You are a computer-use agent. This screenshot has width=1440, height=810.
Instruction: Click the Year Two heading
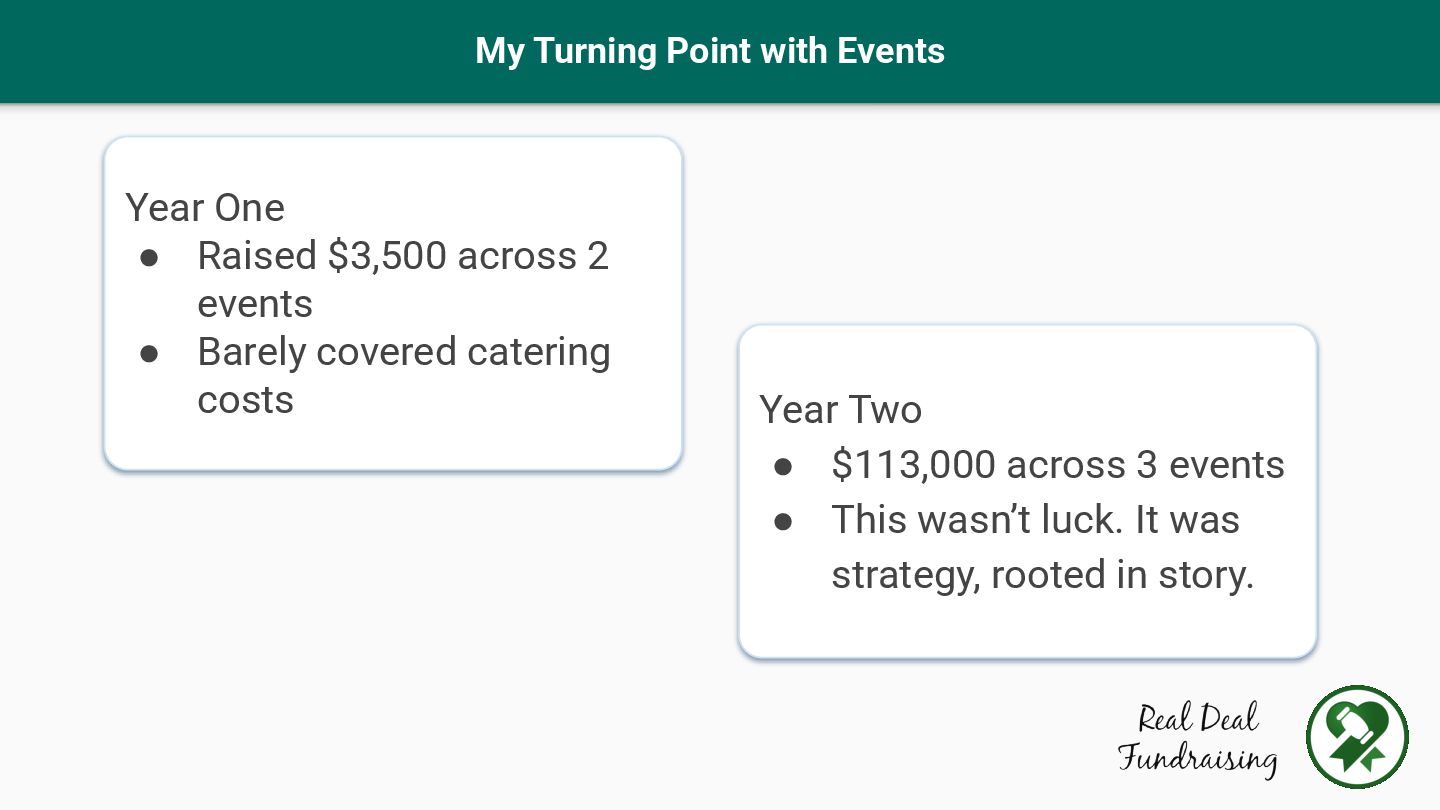click(x=840, y=410)
